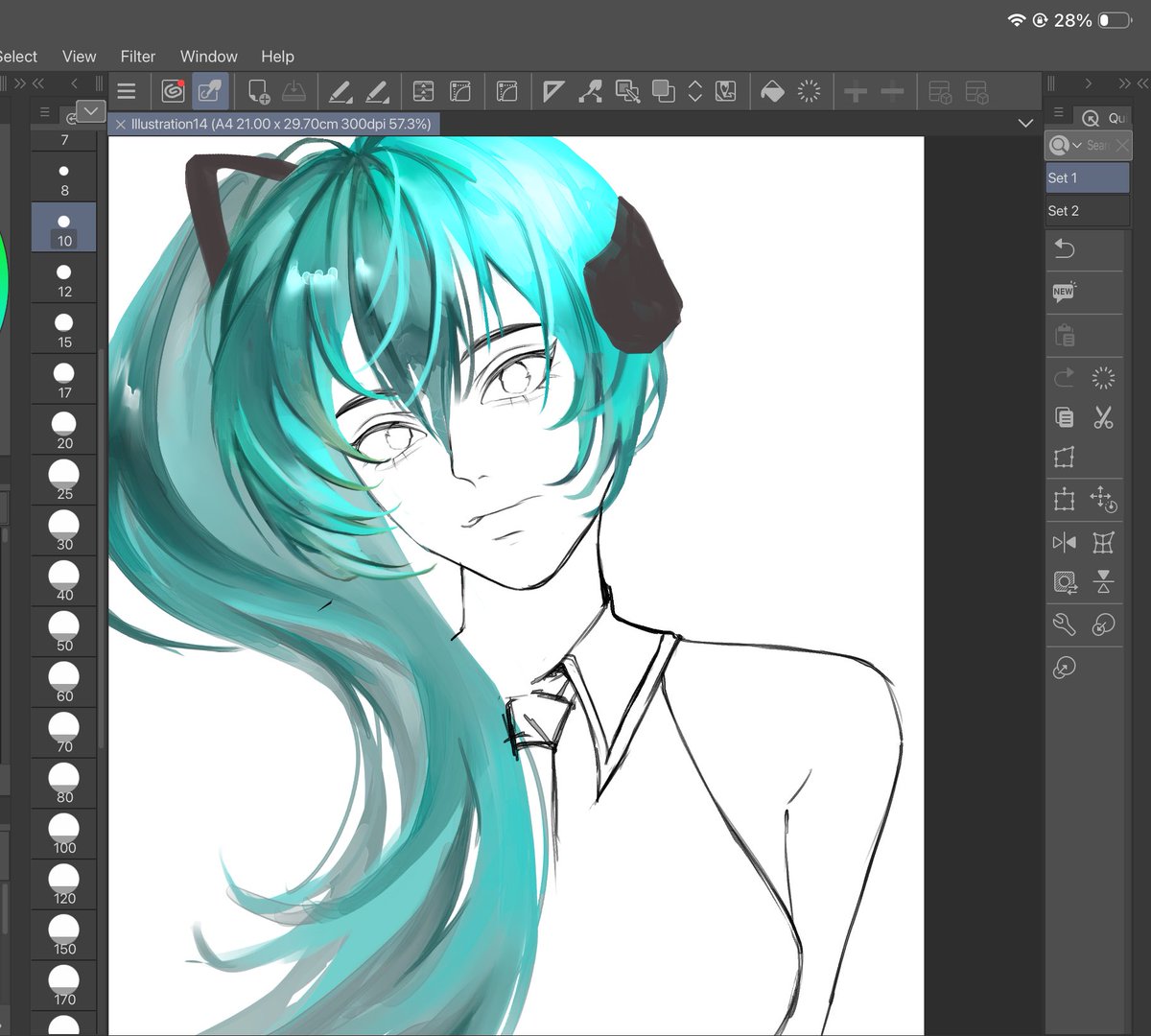Open Mesh Transformation icon
Viewport: 1151px width, 1036px height.
pos(1103,542)
